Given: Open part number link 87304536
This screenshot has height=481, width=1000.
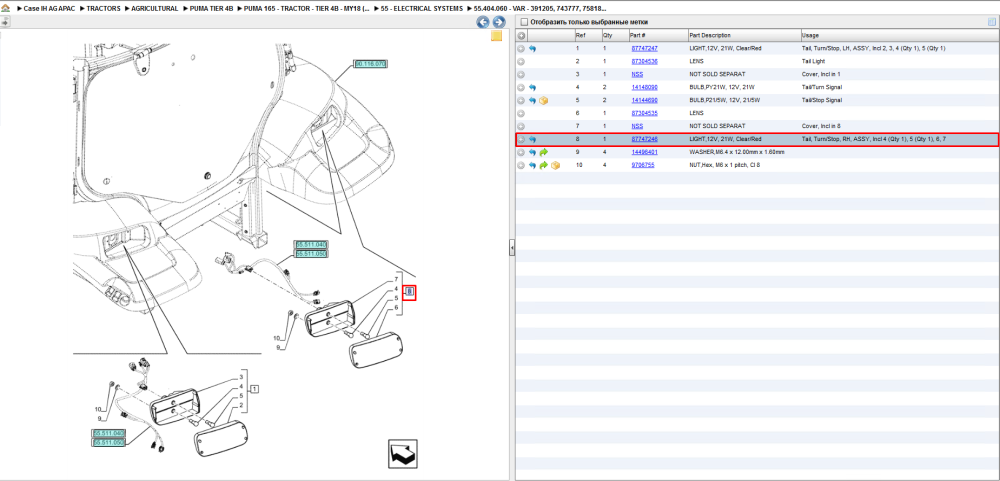Looking at the screenshot, I should click(644, 61).
